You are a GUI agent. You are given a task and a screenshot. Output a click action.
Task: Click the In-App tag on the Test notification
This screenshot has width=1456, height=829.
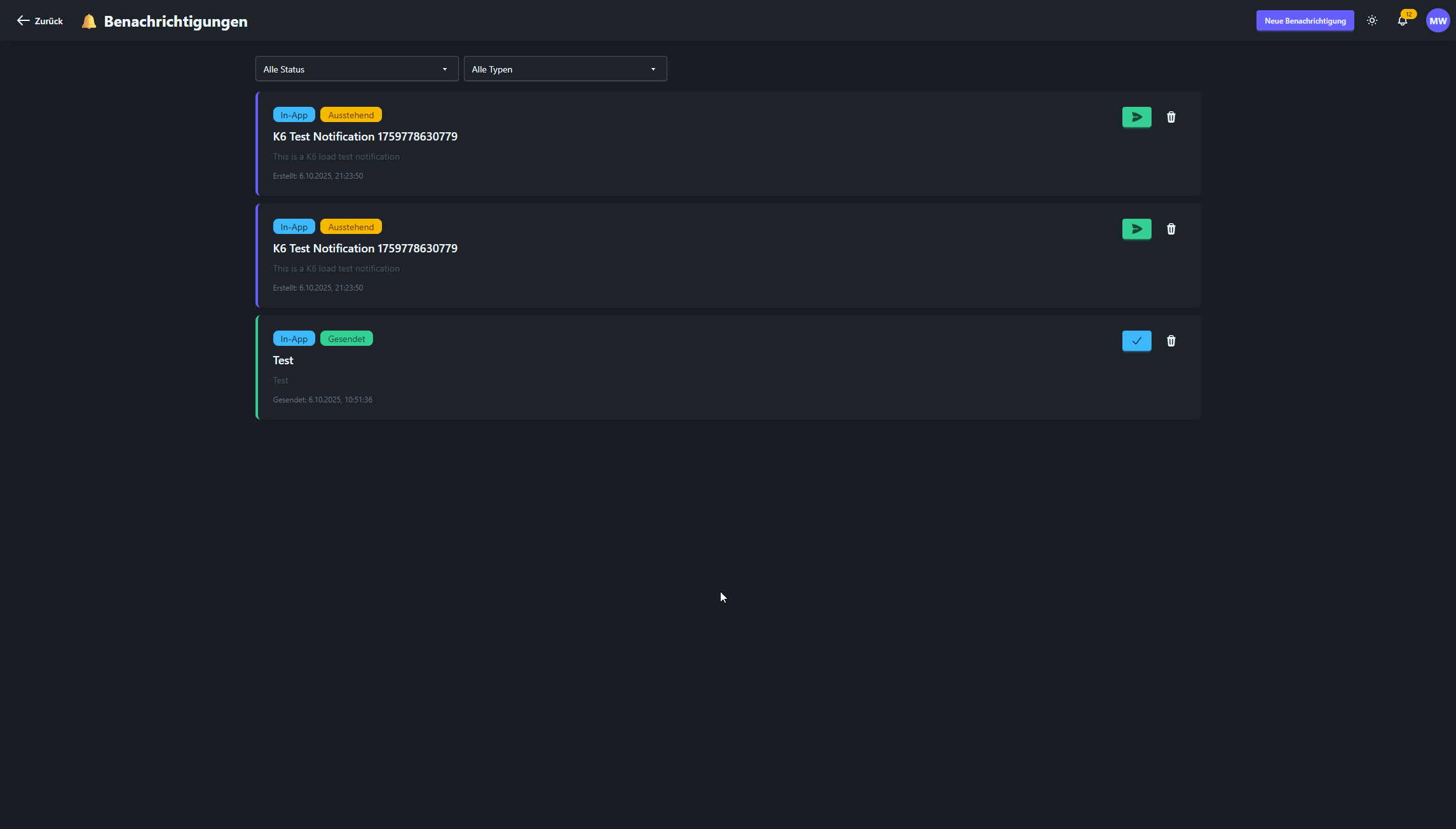294,339
